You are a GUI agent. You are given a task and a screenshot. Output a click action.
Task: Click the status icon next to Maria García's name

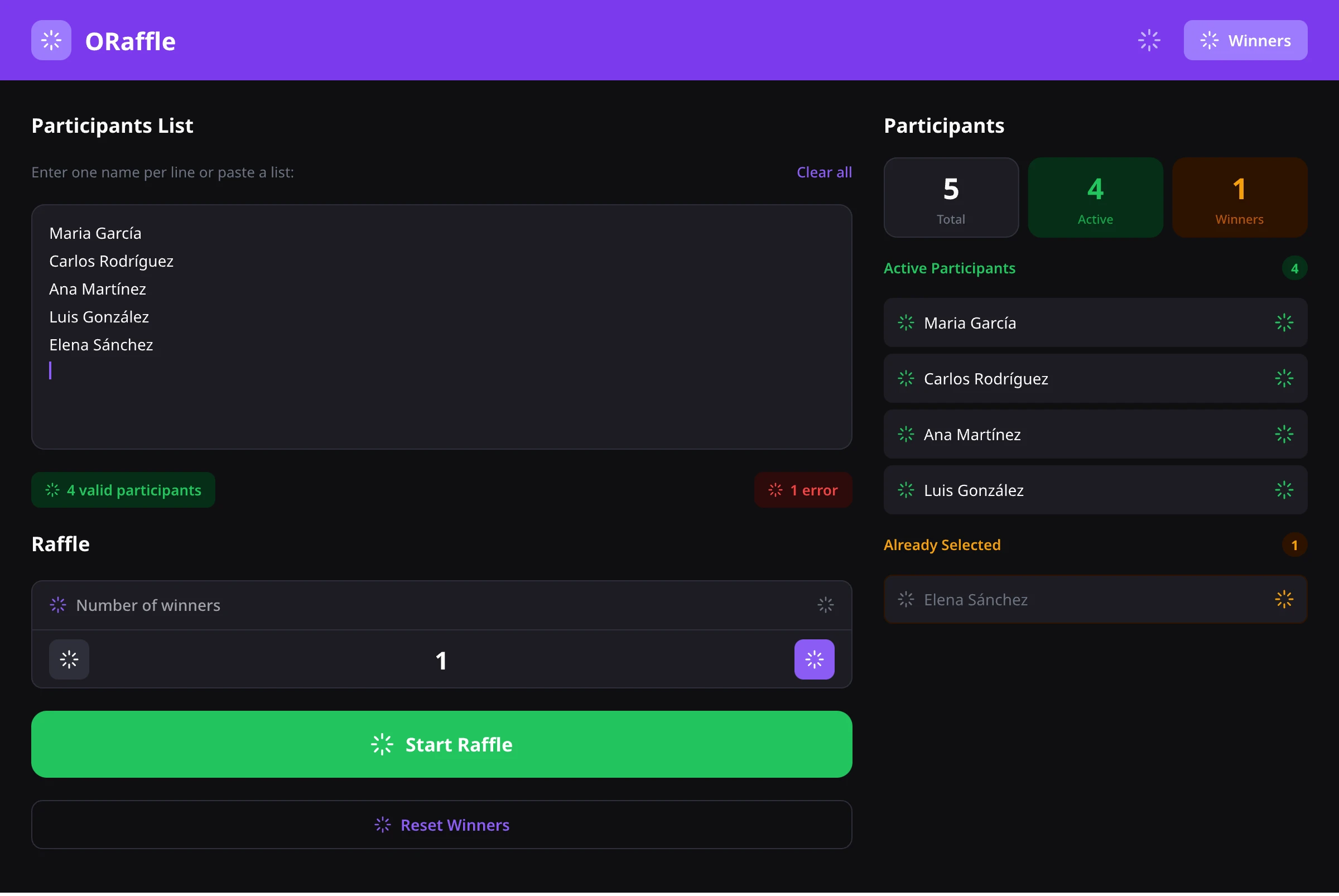pyautogui.click(x=905, y=322)
